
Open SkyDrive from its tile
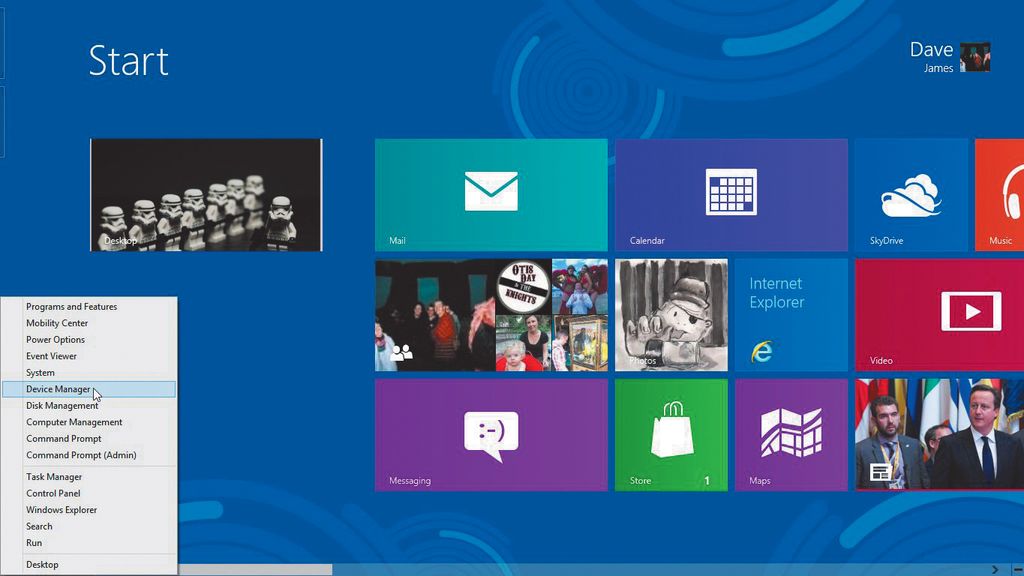click(911, 195)
